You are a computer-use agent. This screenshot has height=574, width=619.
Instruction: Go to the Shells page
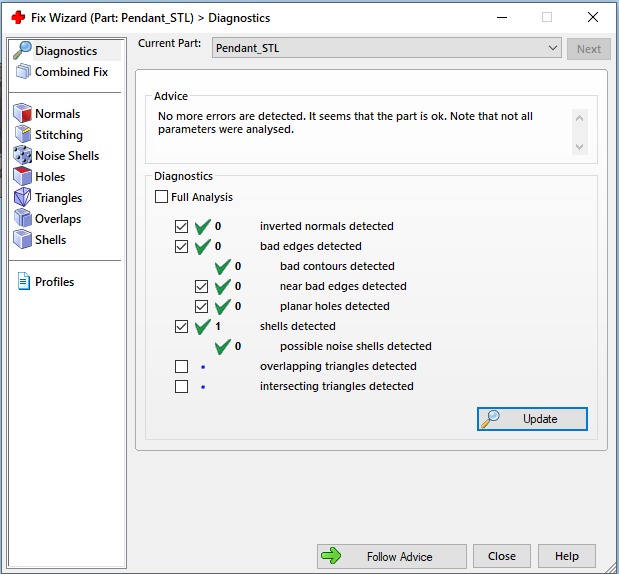50,240
